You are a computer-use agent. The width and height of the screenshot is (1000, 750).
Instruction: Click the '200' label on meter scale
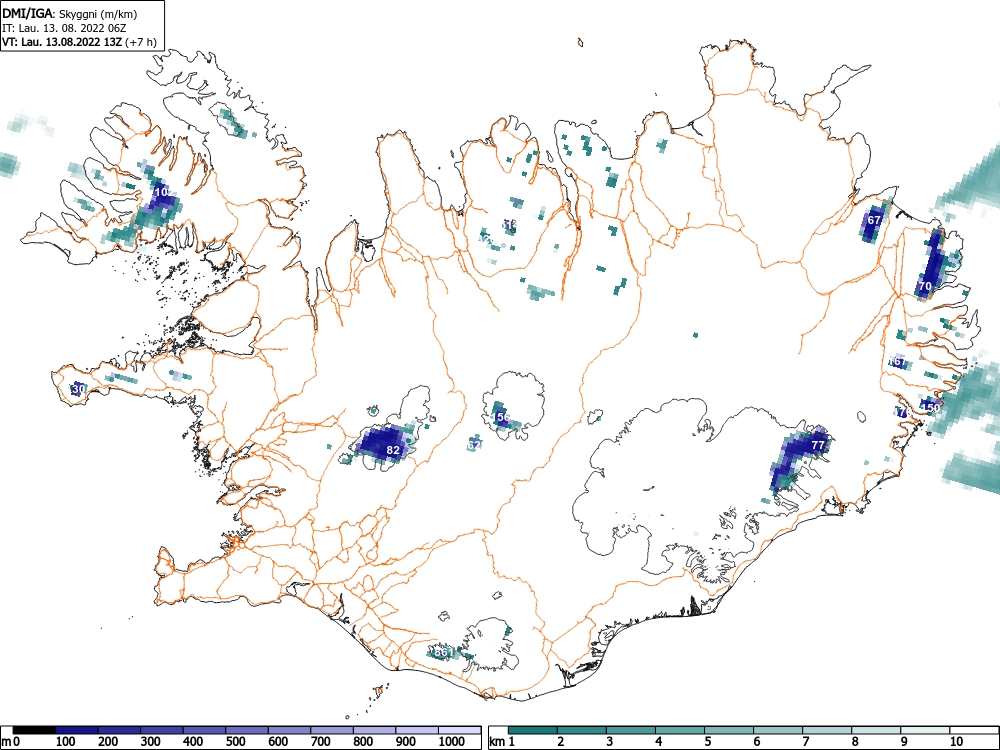tap(108, 742)
